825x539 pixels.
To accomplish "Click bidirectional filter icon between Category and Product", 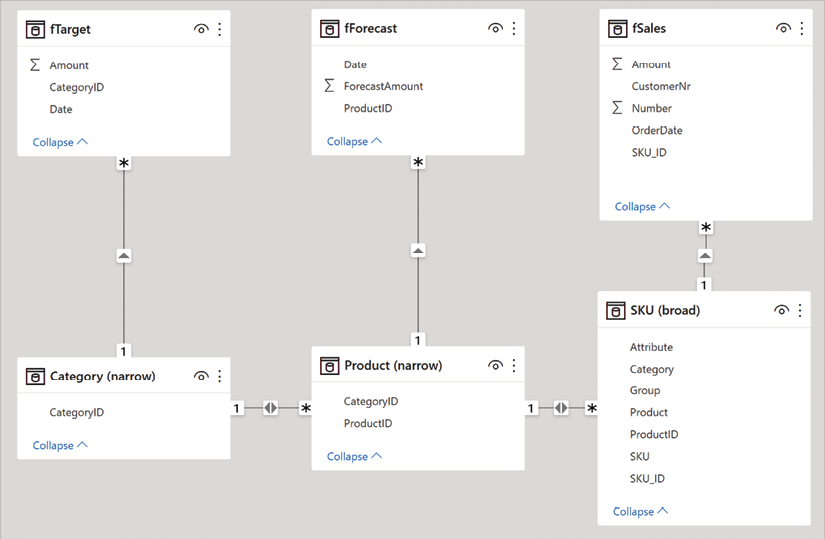I will pyautogui.click(x=270, y=408).
